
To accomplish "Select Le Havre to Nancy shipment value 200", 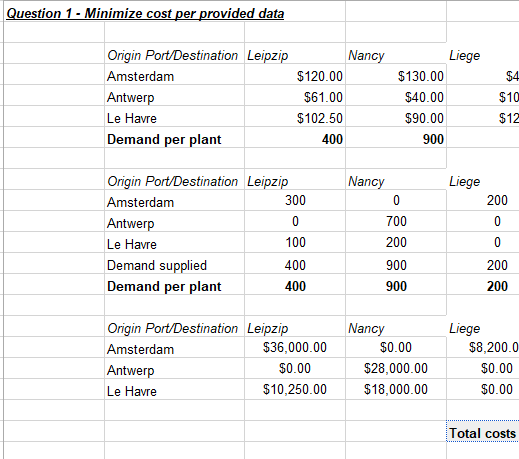I will (x=396, y=242).
